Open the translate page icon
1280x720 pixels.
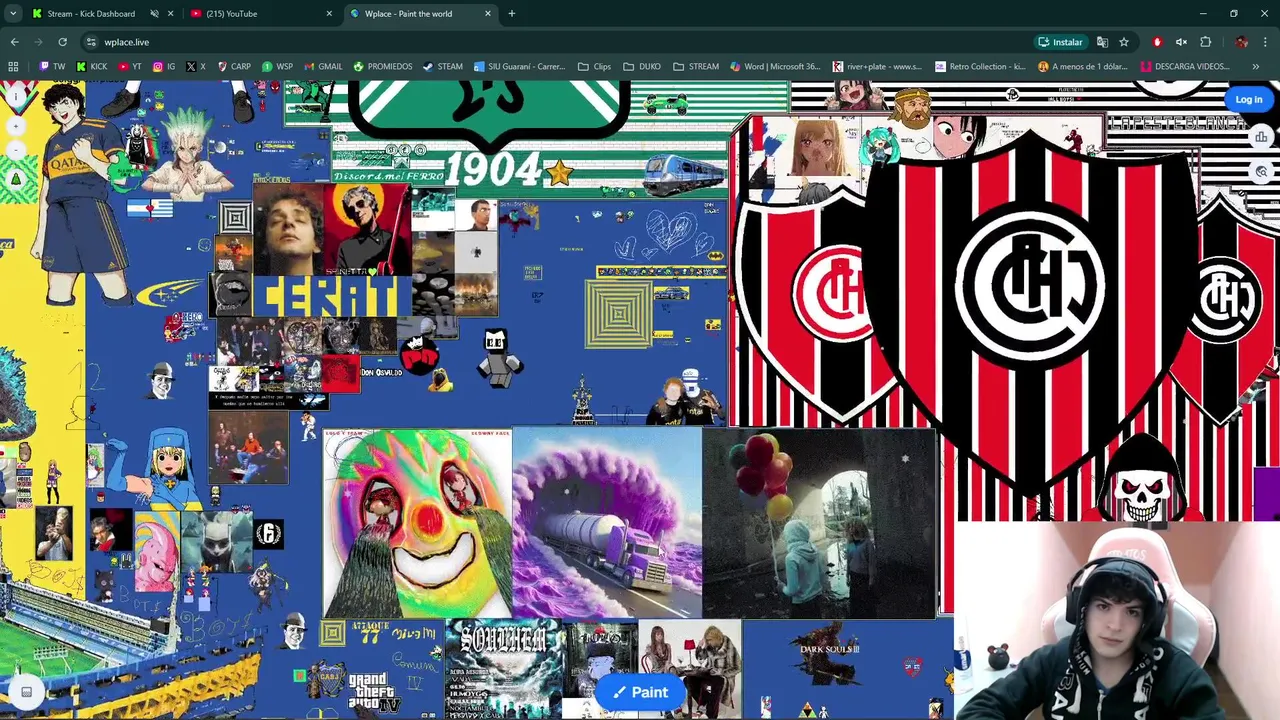pyautogui.click(x=1102, y=42)
